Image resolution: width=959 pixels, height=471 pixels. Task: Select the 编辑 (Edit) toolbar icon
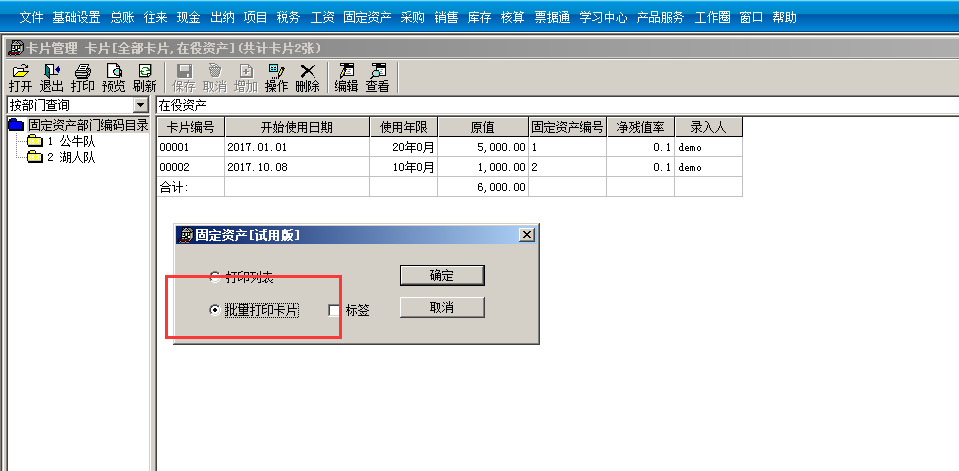click(346, 78)
